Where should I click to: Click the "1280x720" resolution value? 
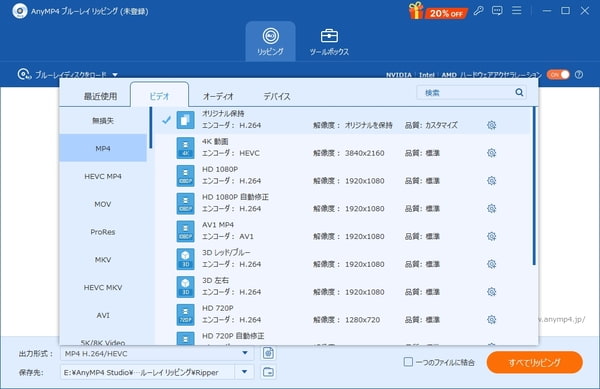(x=362, y=320)
